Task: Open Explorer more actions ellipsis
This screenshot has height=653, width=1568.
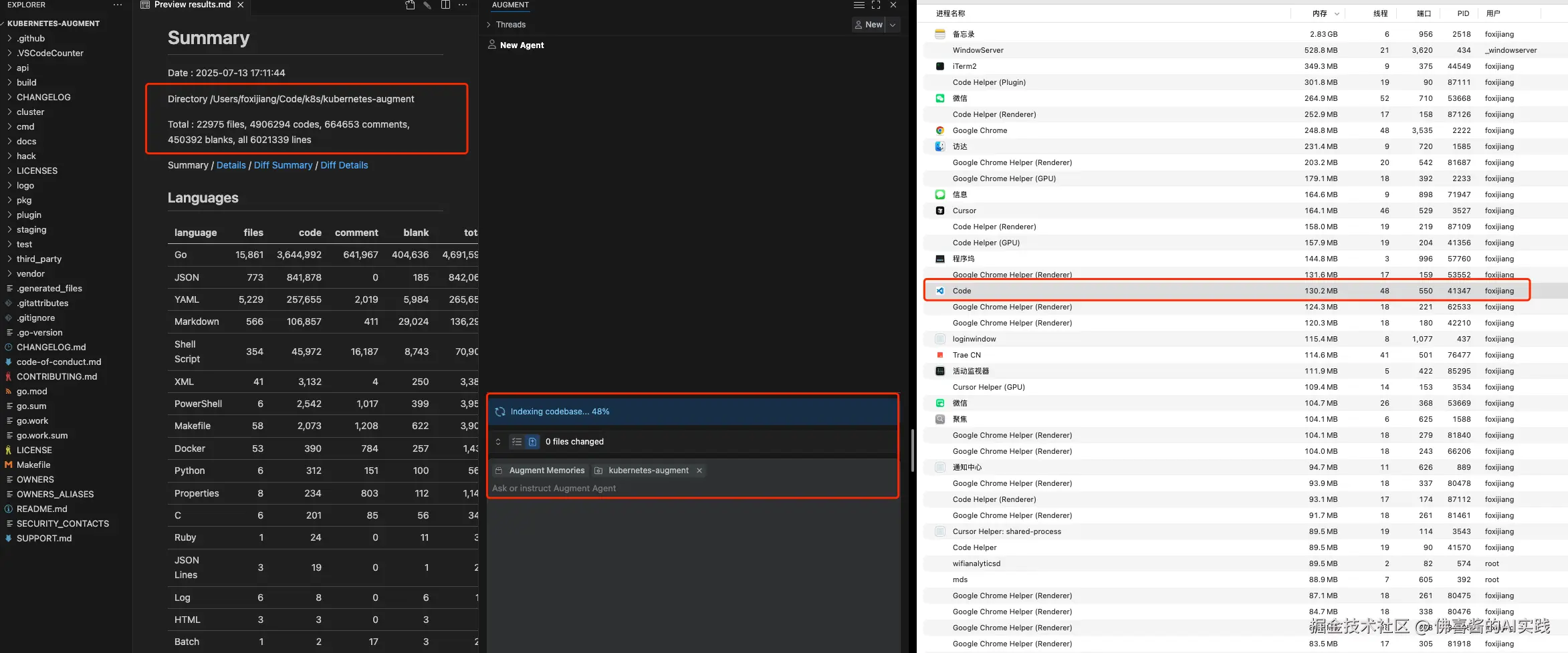Action: (x=118, y=5)
